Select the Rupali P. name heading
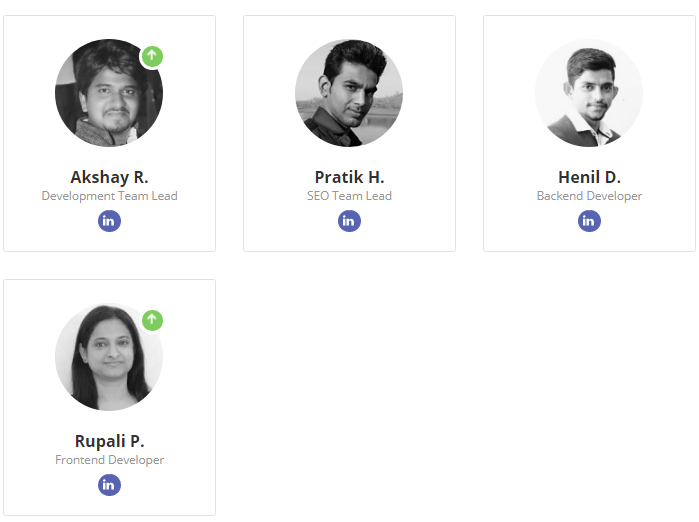This screenshot has width=699, height=522. [x=109, y=441]
